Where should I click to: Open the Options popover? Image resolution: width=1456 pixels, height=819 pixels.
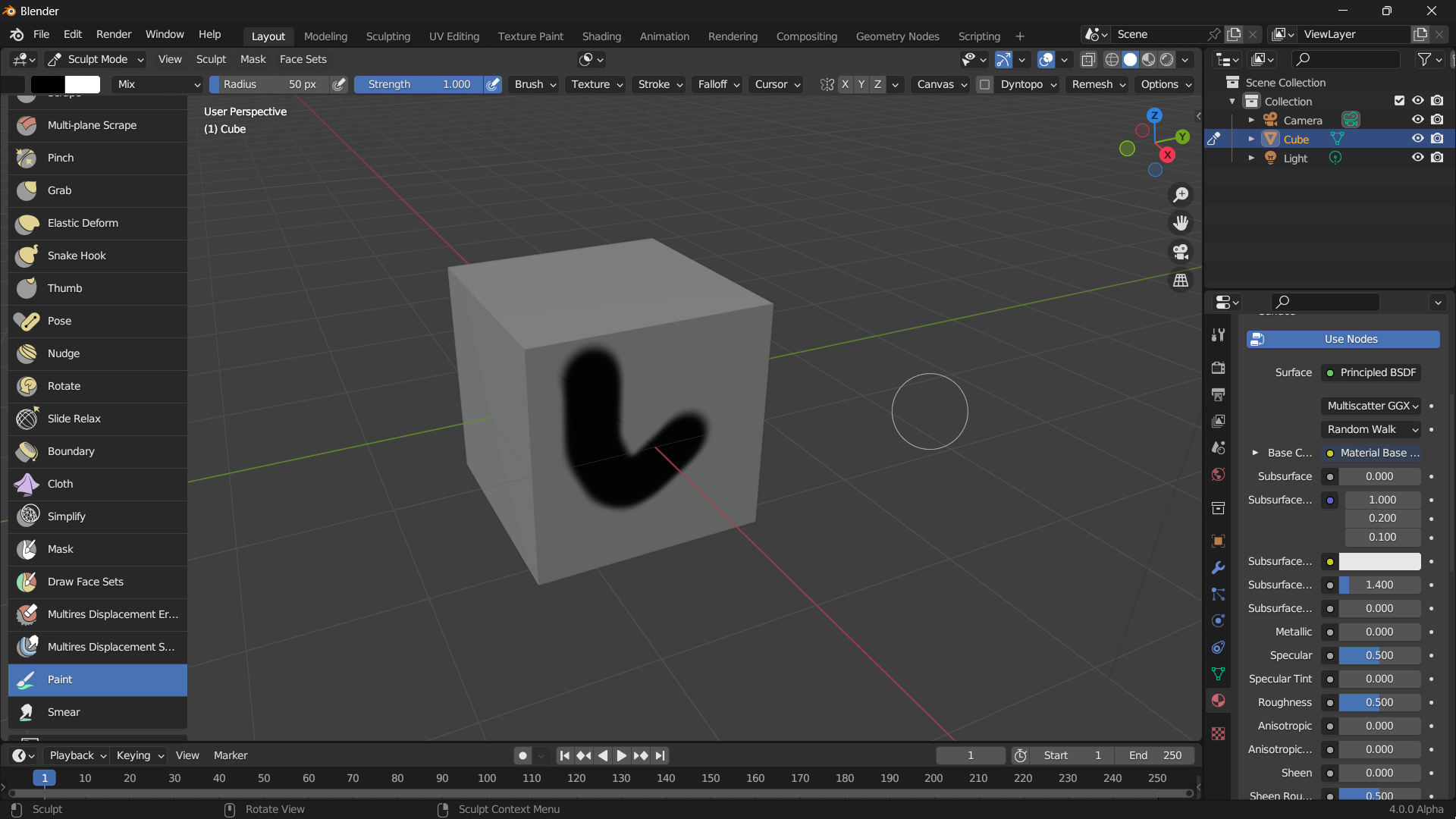1166,84
